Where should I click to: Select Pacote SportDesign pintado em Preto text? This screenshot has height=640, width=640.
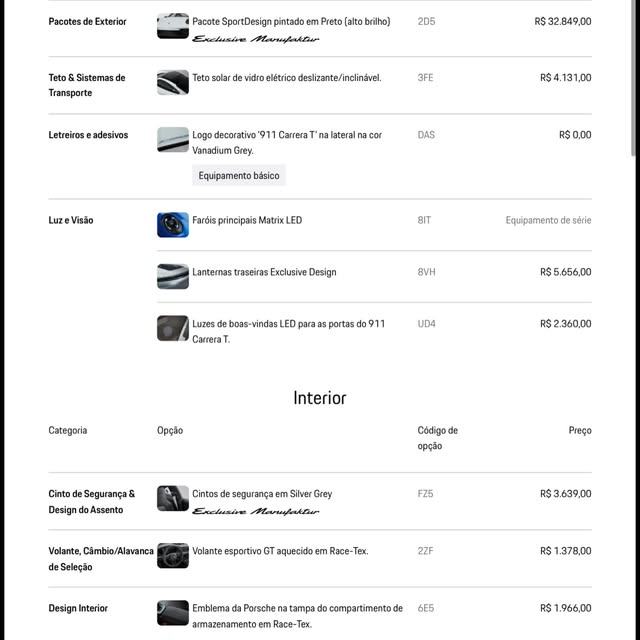coord(291,22)
